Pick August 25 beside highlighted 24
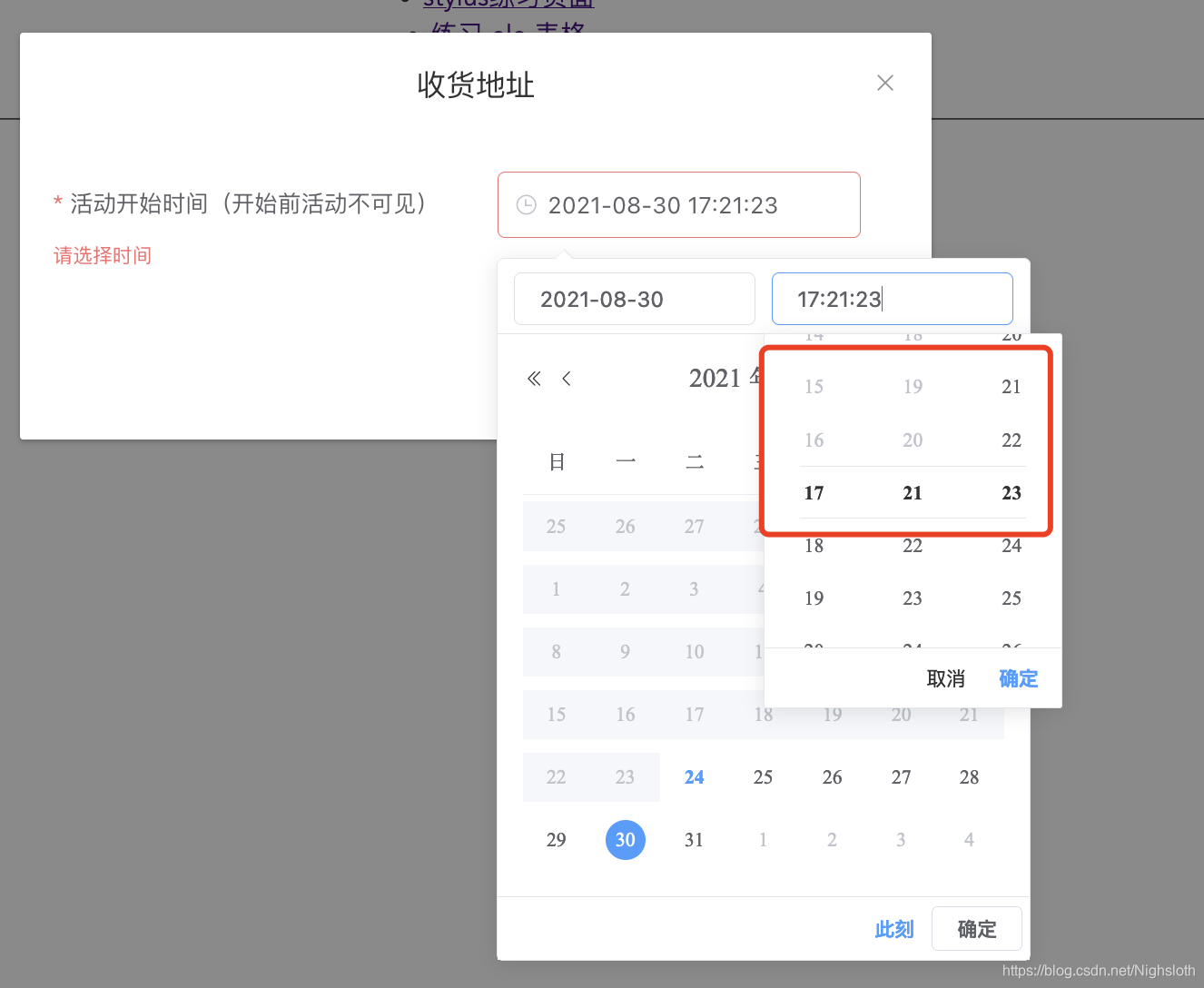This screenshot has width=1204, height=988. click(764, 777)
